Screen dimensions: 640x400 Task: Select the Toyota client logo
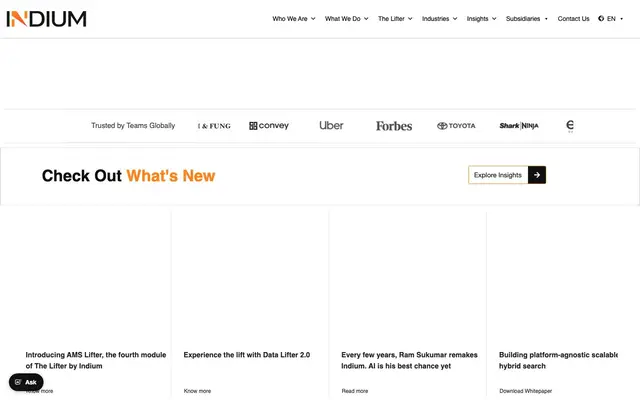pyautogui.click(x=456, y=126)
